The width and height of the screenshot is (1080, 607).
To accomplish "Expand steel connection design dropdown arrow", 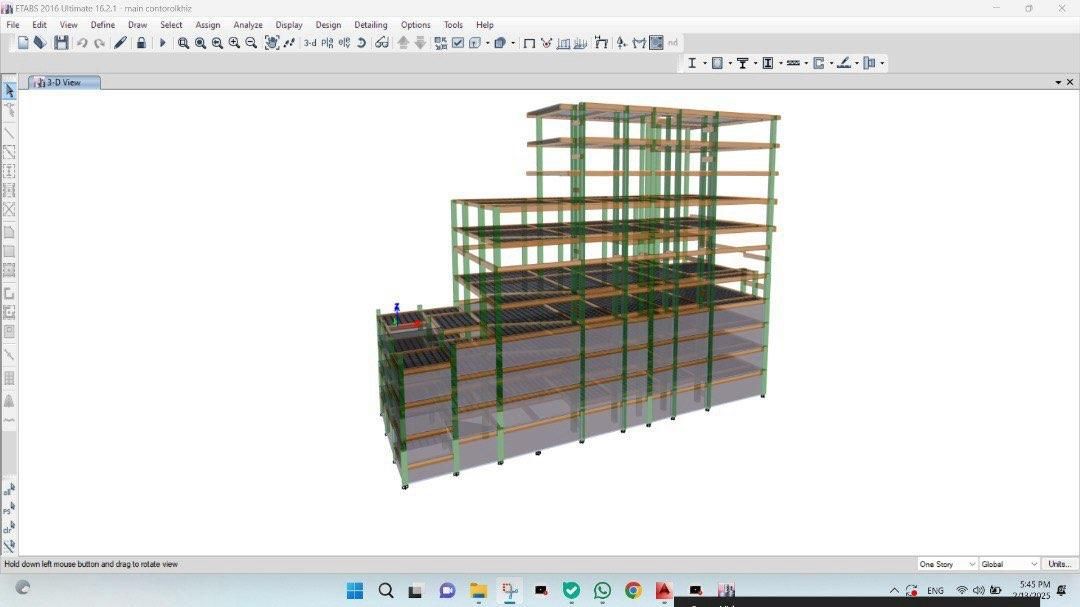I will tap(882, 63).
